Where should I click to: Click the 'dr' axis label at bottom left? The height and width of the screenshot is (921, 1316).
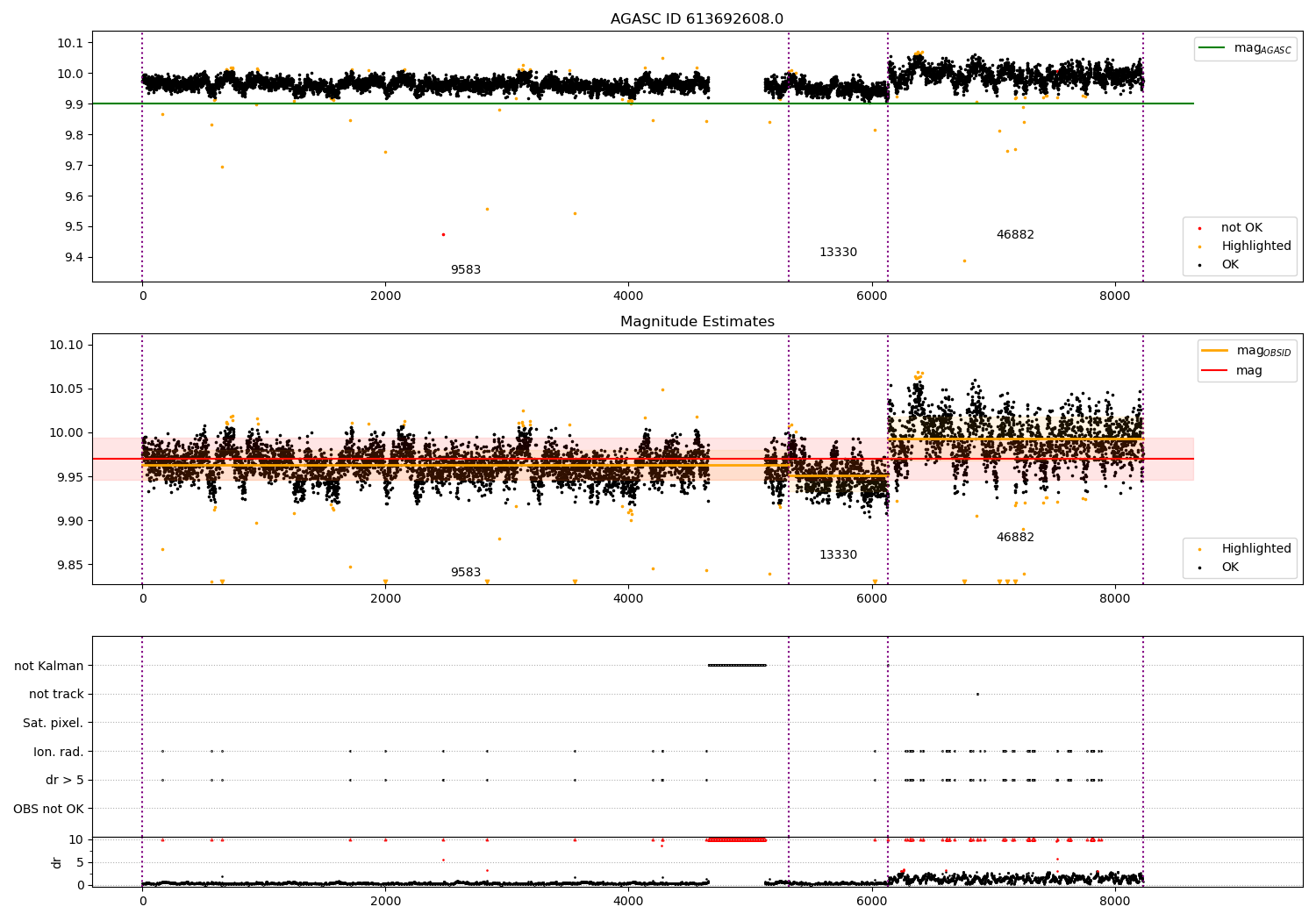click(x=57, y=862)
